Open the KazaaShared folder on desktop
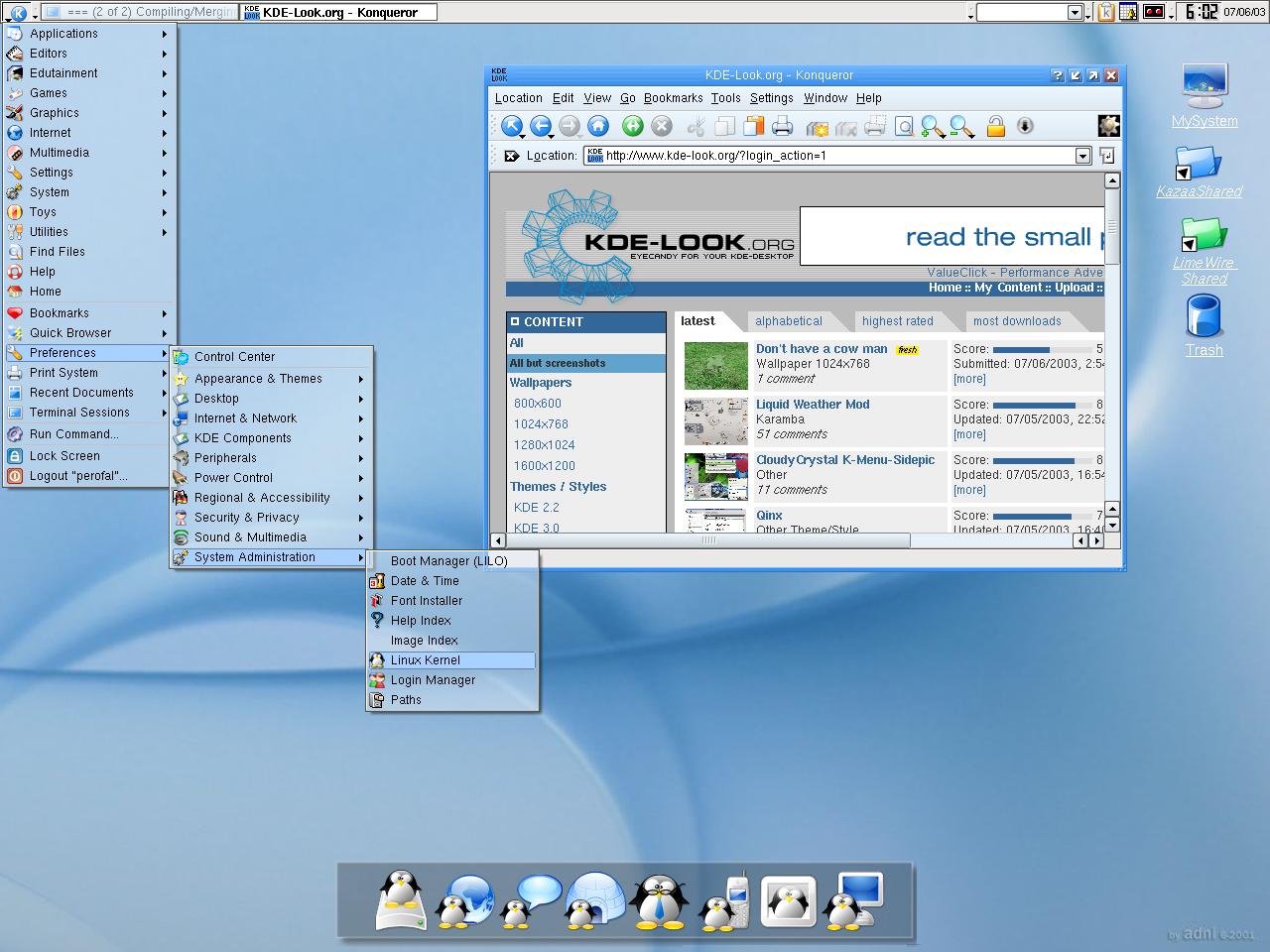This screenshot has height=952, width=1270. pos(1199,172)
